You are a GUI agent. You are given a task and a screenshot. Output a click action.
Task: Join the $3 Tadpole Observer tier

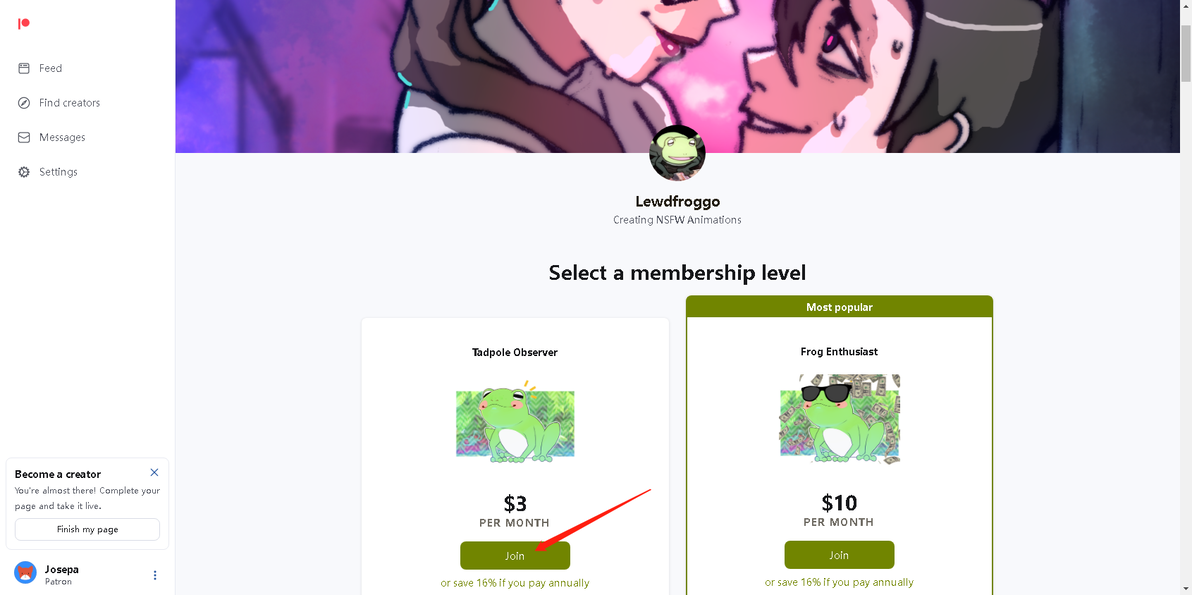pos(515,555)
